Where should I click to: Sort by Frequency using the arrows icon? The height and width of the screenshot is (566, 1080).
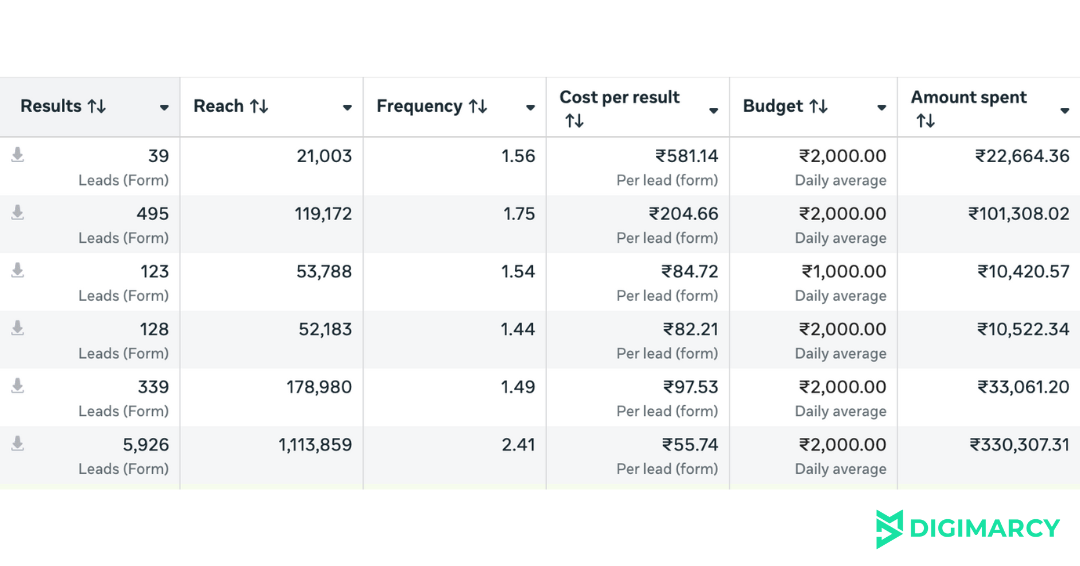478,107
